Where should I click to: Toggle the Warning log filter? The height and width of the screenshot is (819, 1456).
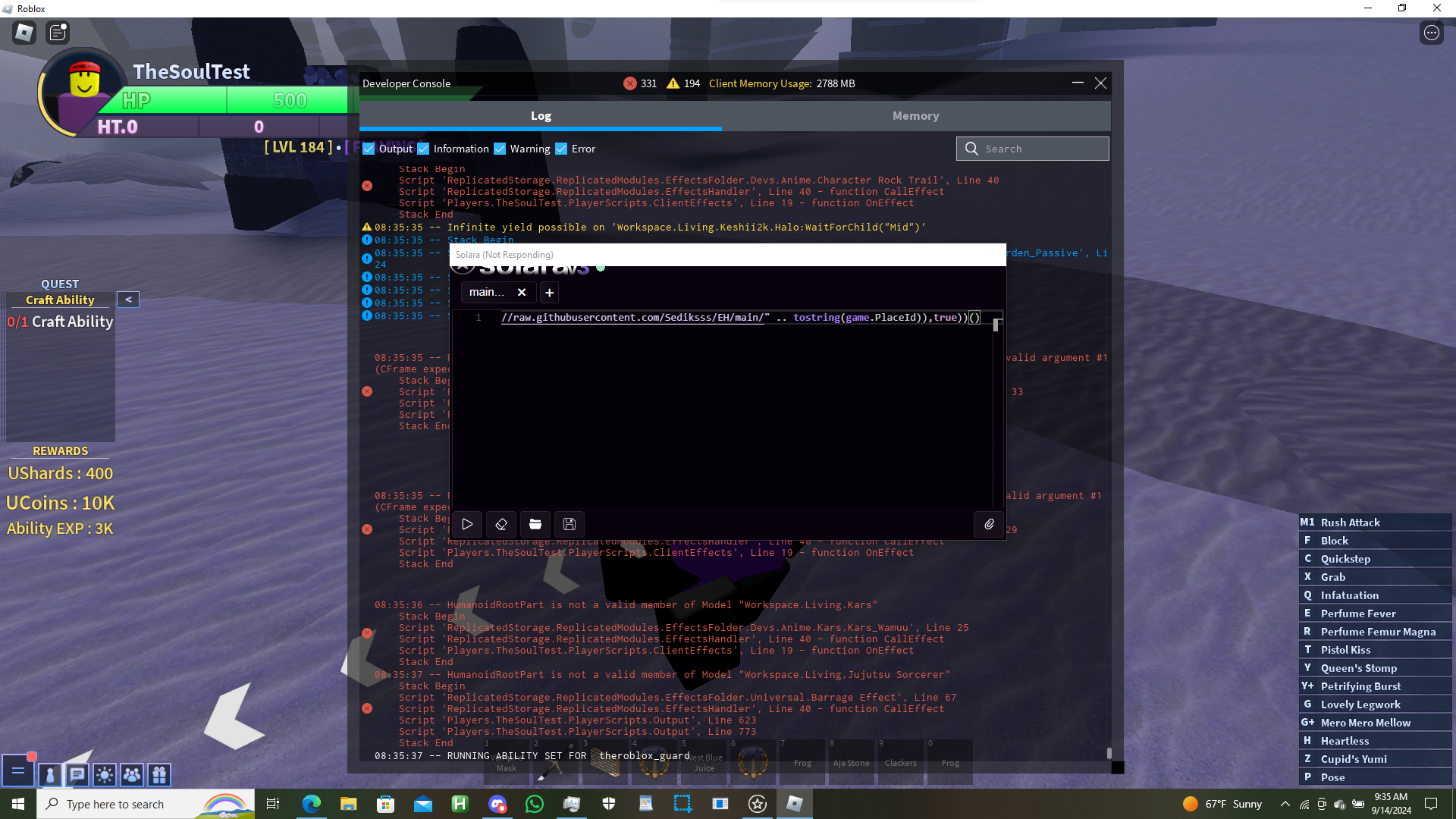(500, 149)
